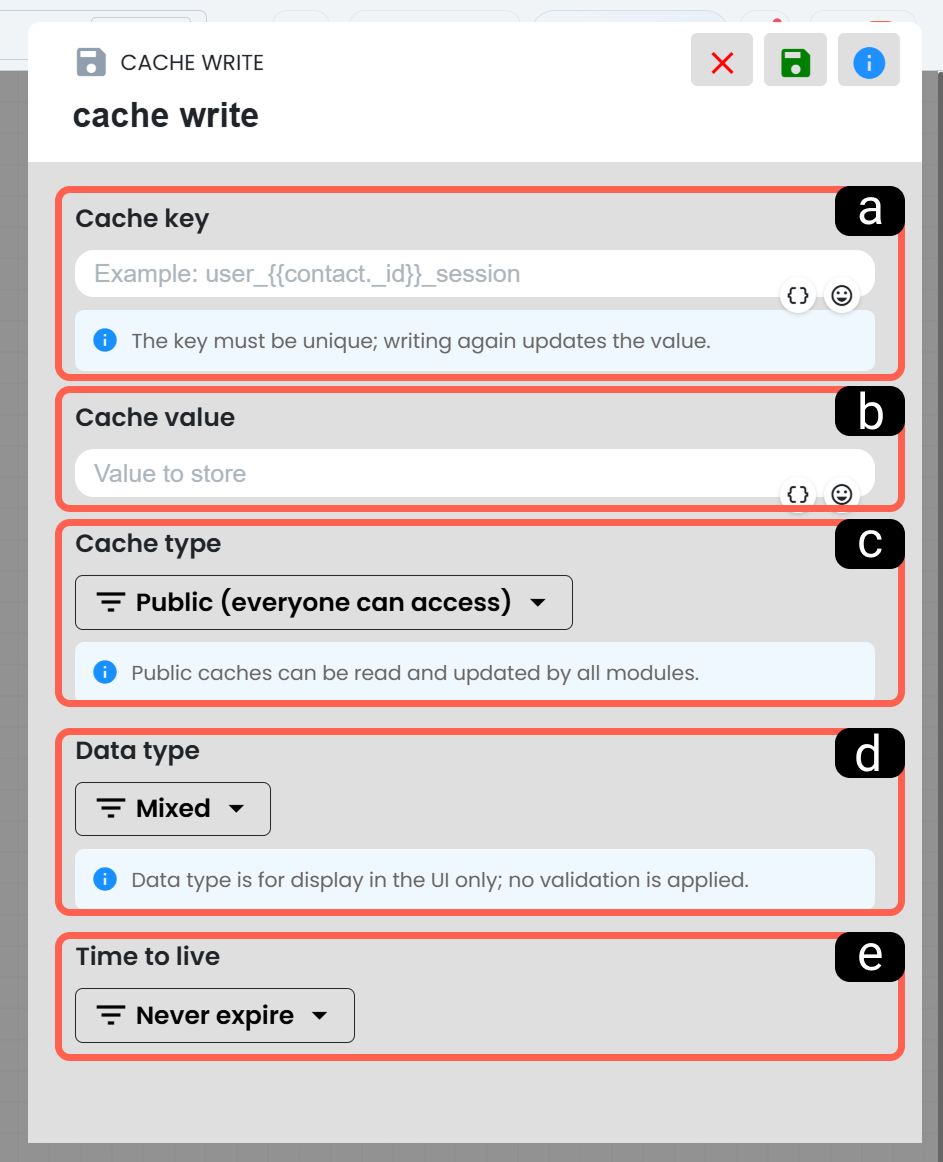Expand the Data type Mixed dropdown

click(x=173, y=809)
